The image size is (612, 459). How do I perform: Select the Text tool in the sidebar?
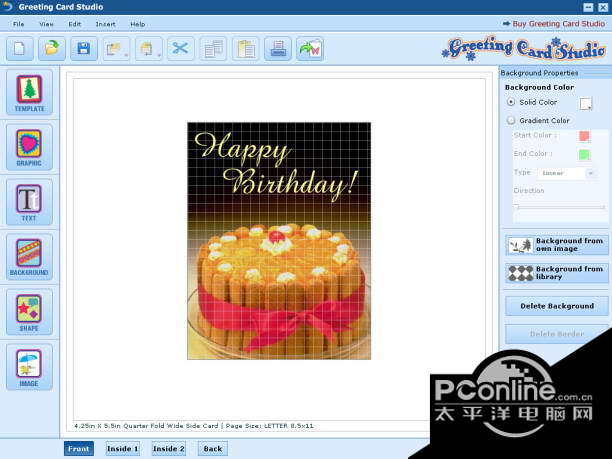coord(29,202)
